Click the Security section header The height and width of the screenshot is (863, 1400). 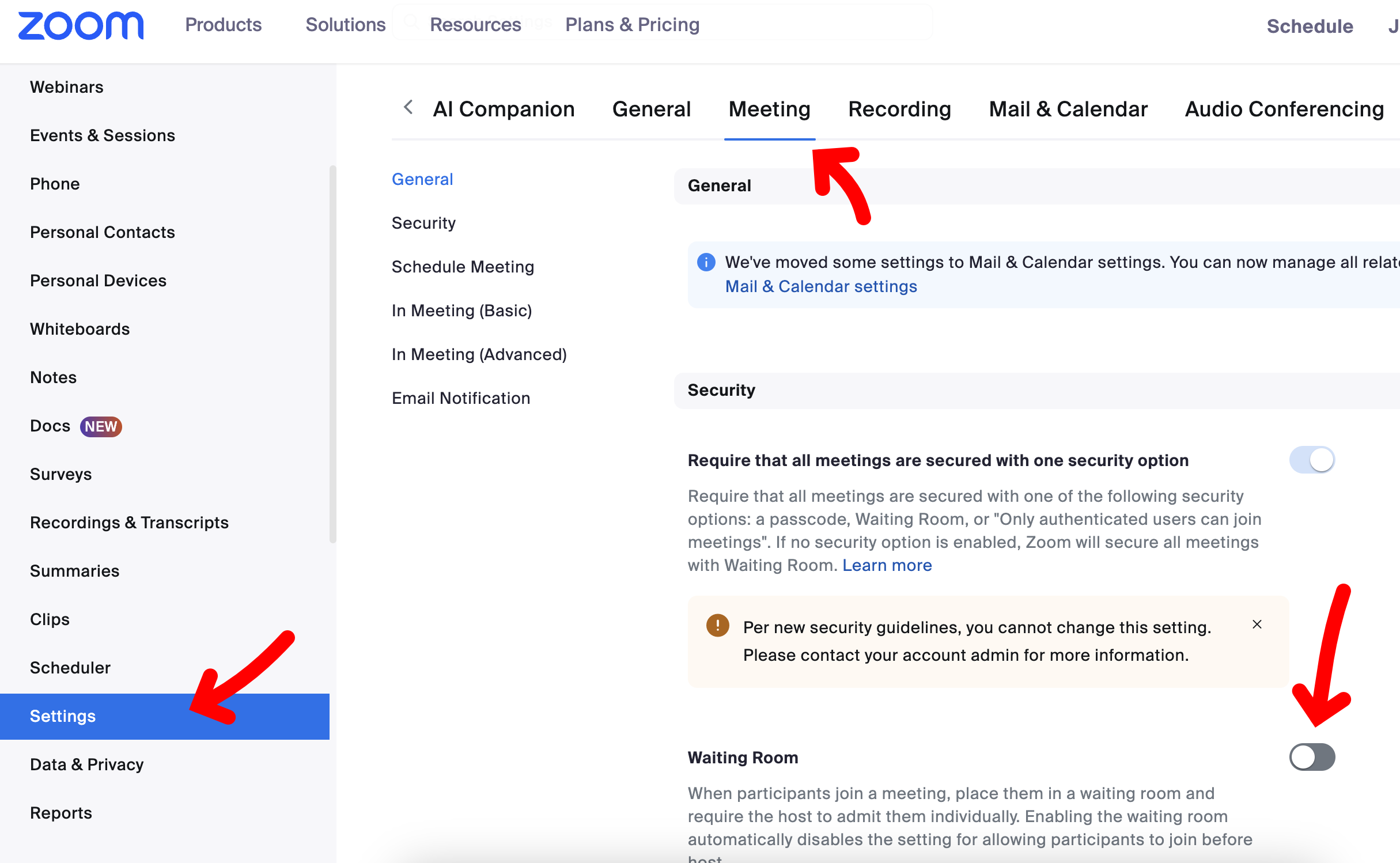click(1036, 391)
